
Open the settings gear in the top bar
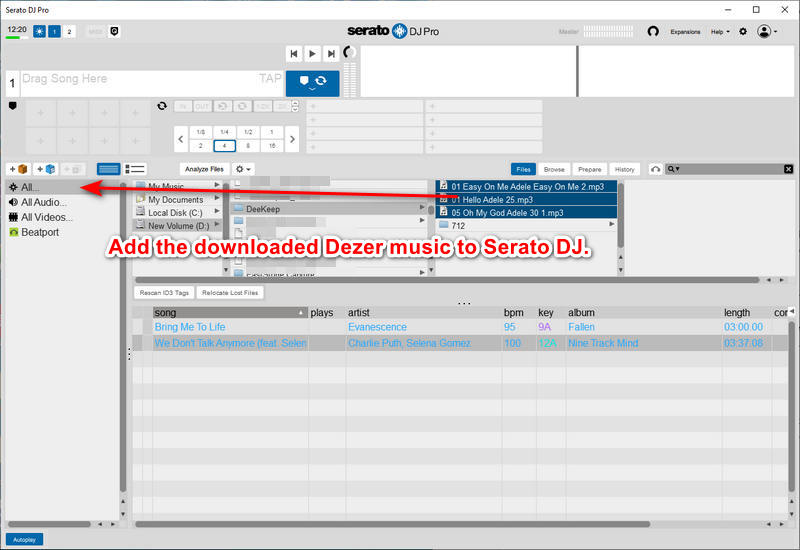(743, 32)
